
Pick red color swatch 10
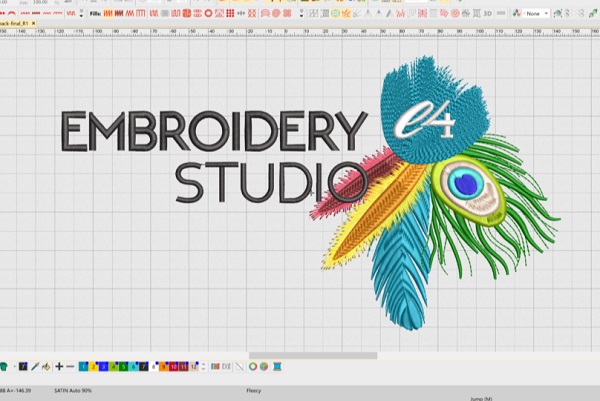point(173,367)
